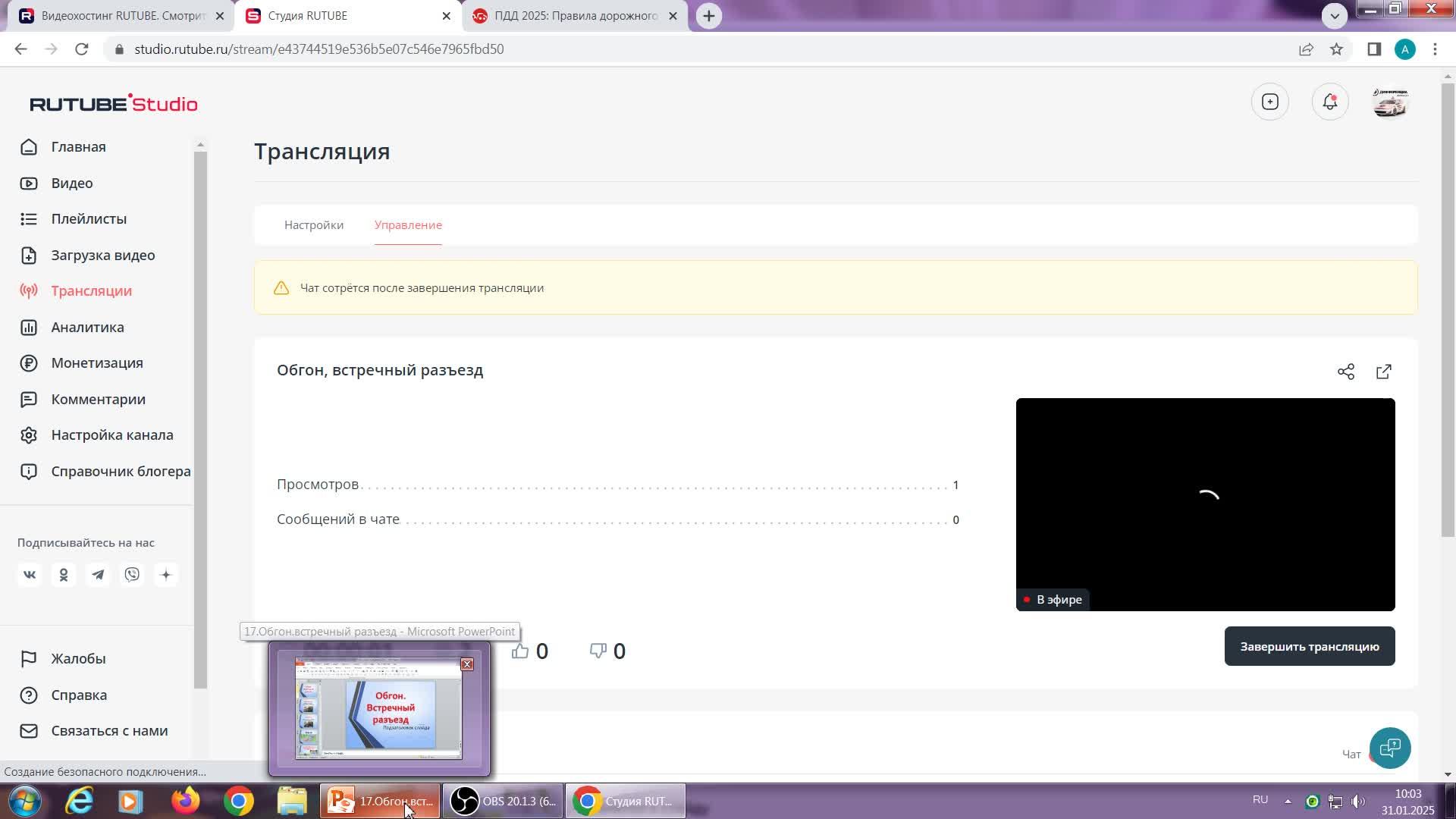Open Жалобы page
Screen dimensions: 1456x819
[63, 659]
